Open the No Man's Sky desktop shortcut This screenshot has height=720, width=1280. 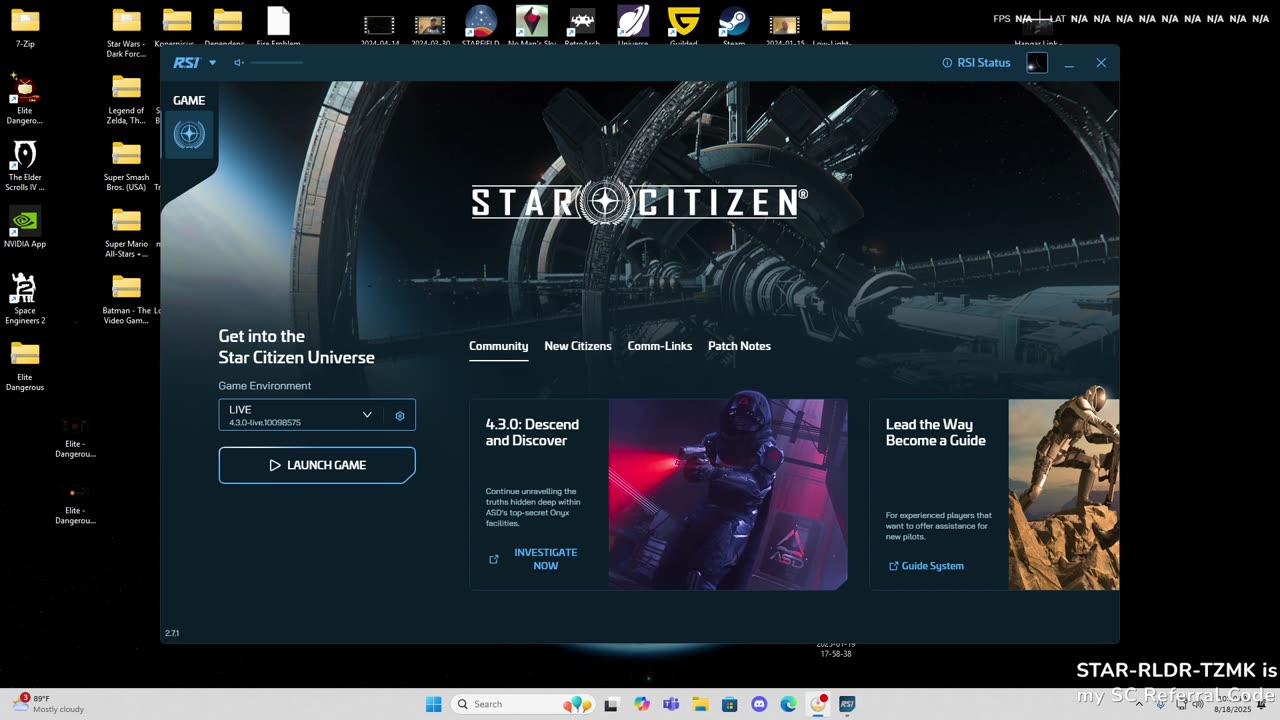click(x=532, y=26)
